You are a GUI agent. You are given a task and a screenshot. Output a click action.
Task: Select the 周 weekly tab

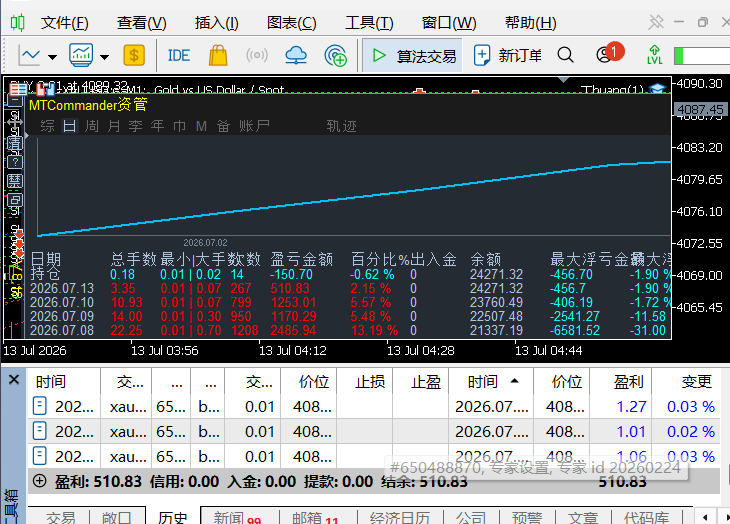[x=92, y=126]
